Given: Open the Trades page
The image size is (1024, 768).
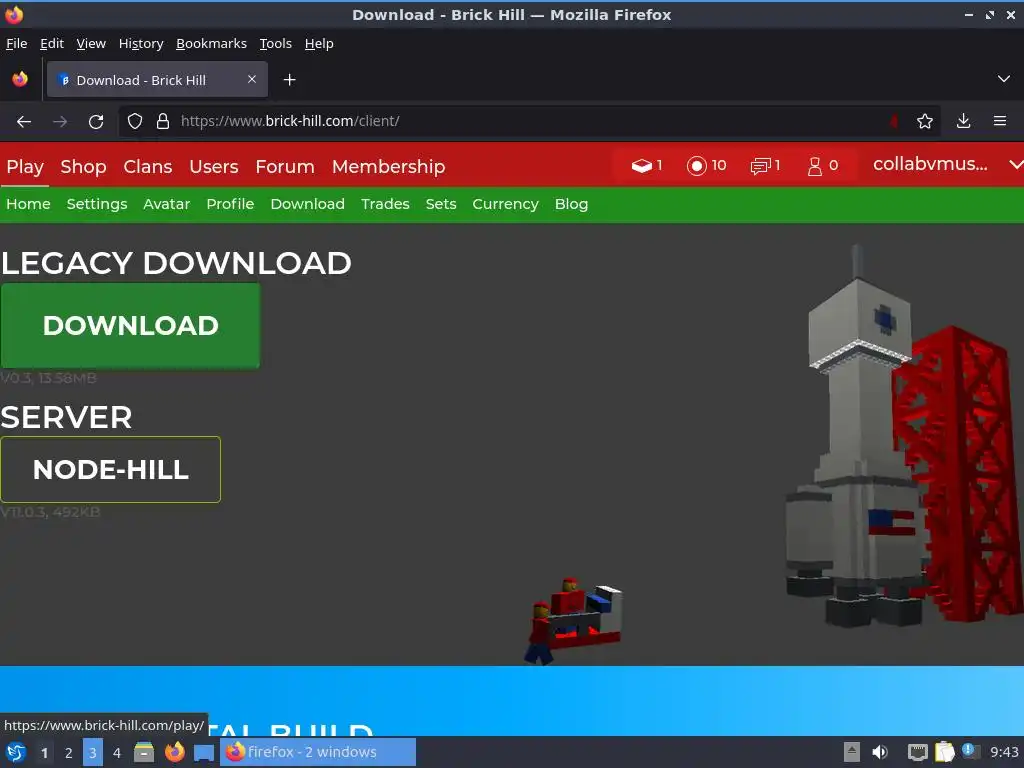Looking at the screenshot, I should click(385, 204).
